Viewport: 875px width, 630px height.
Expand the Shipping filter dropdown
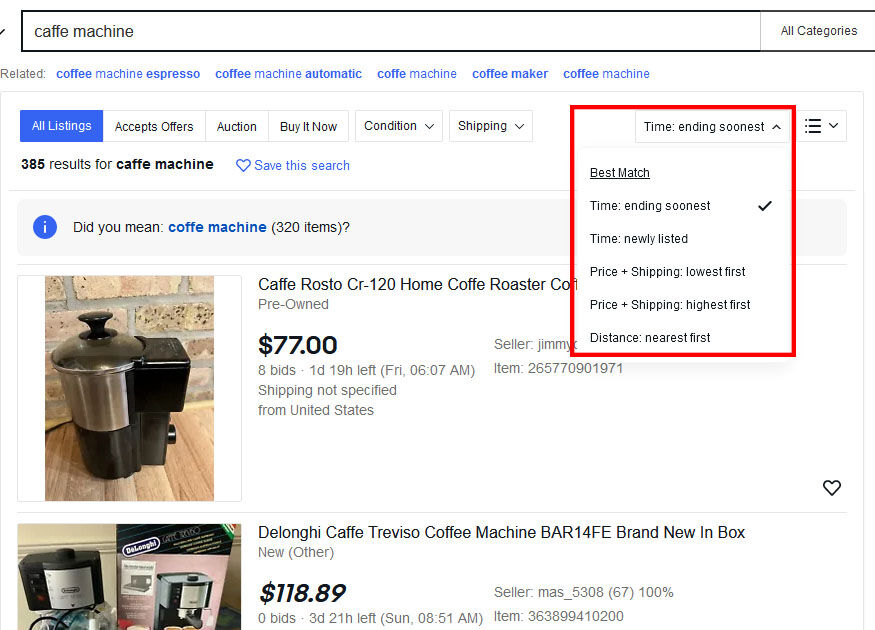(x=491, y=126)
